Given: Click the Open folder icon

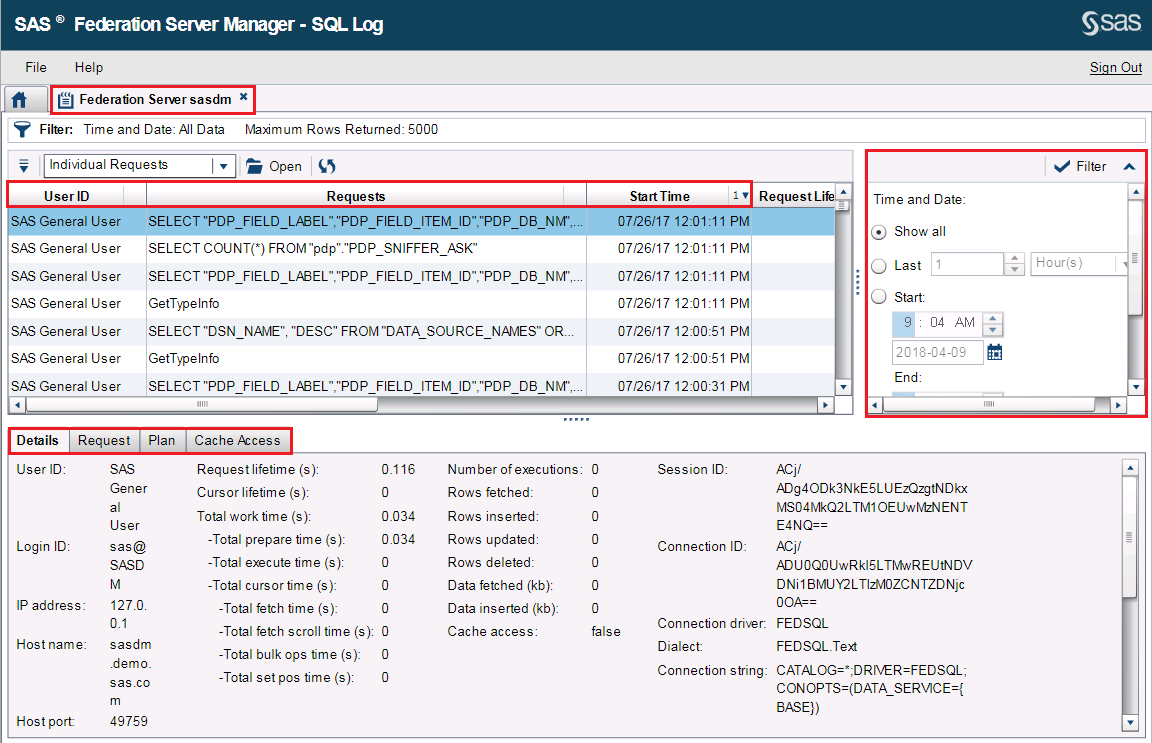Looking at the screenshot, I should 254,166.
